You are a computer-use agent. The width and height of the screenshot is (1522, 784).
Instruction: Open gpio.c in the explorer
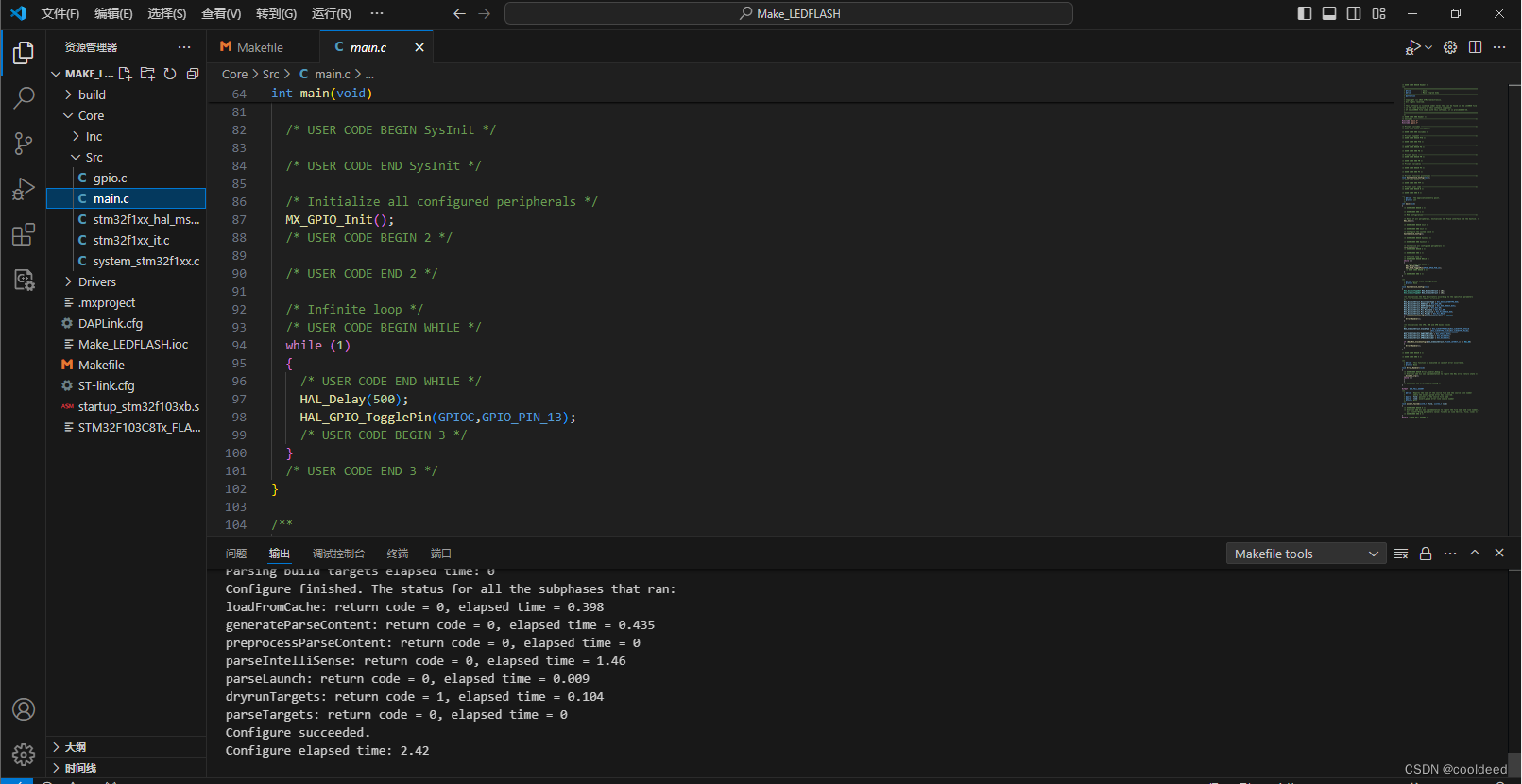[127, 178]
